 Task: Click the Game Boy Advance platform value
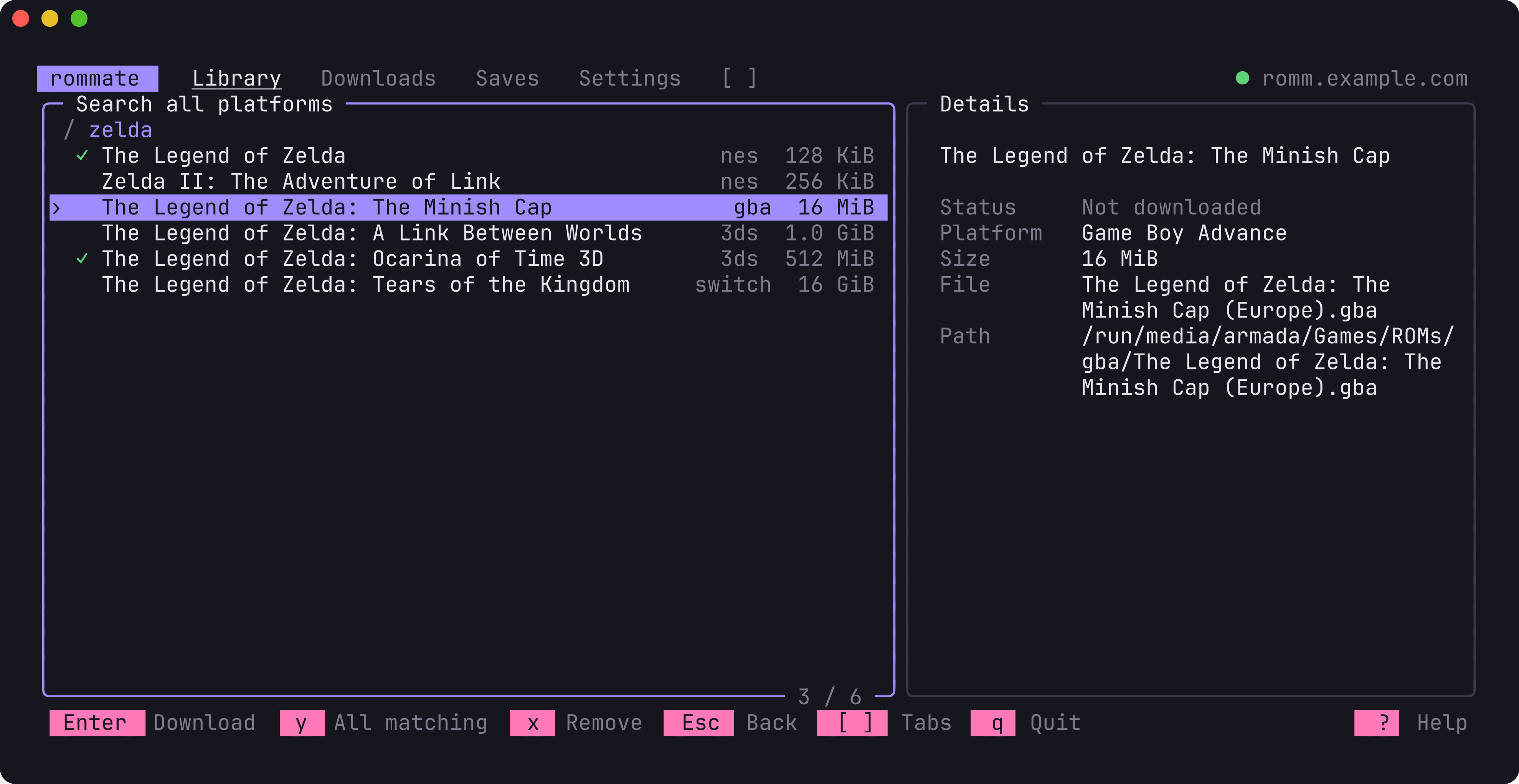[1184, 233]
